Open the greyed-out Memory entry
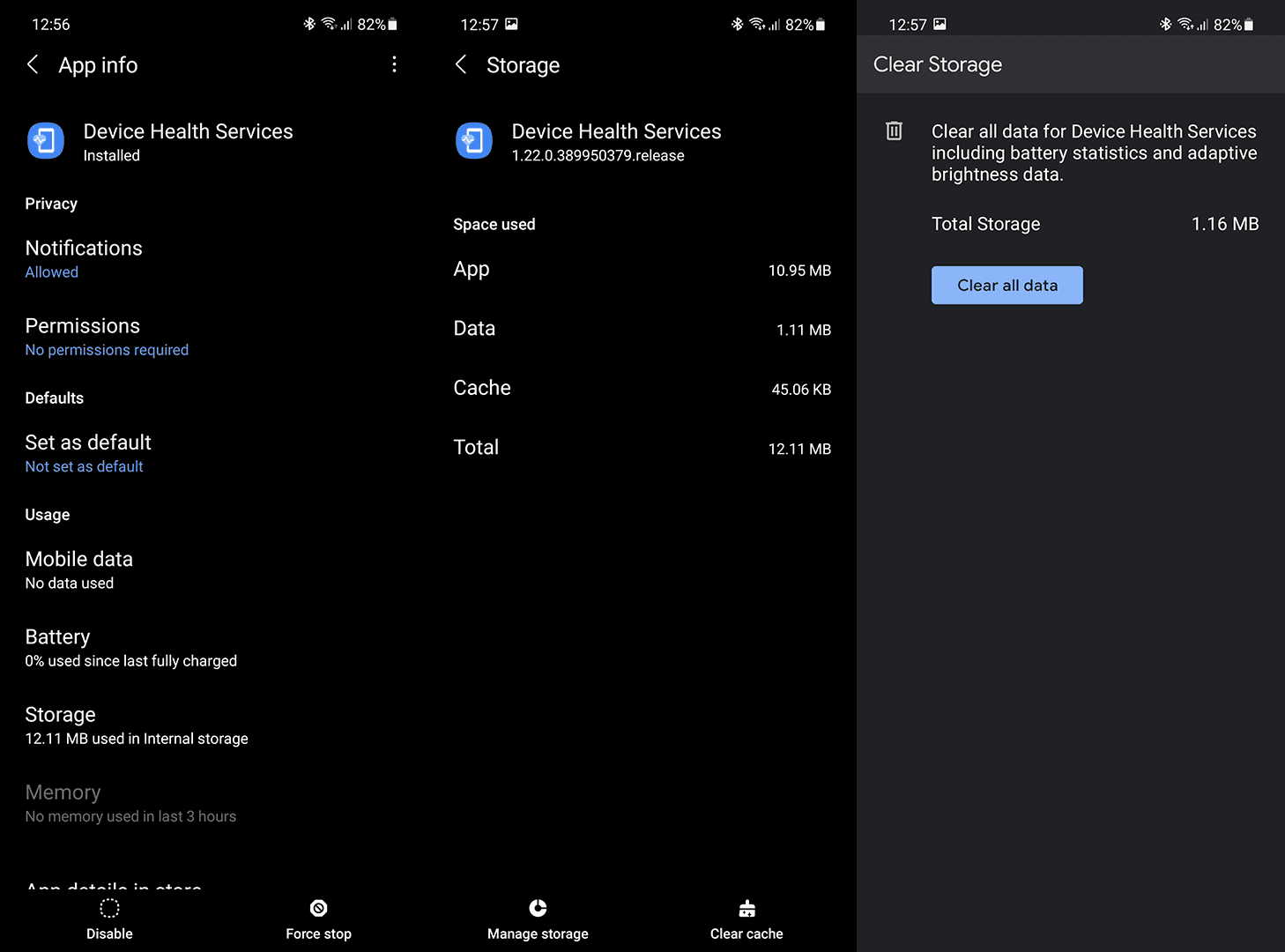The height and width of the screenshot is (952, 1285). [214, 803]
